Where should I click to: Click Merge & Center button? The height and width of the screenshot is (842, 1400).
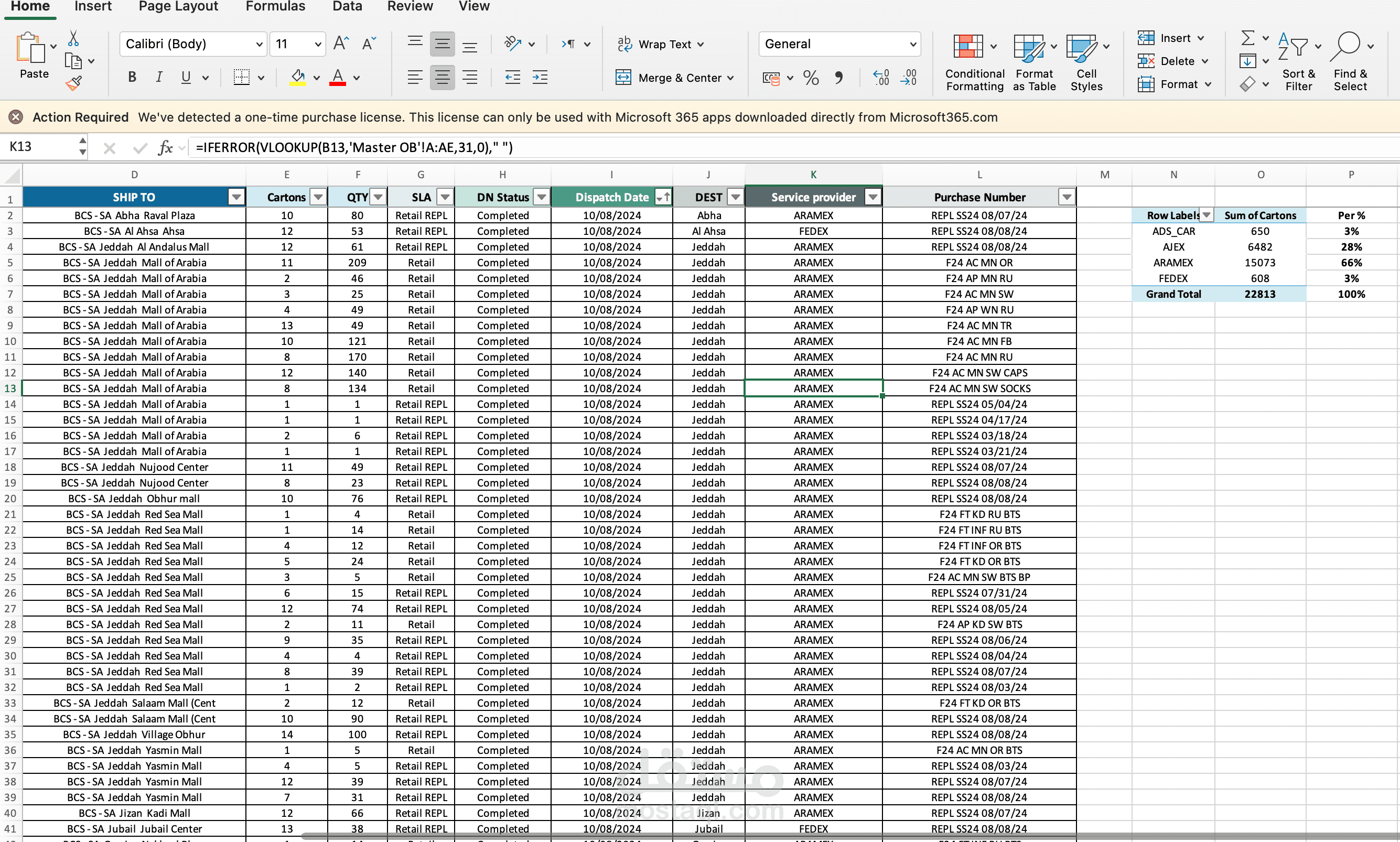[674, 78]
